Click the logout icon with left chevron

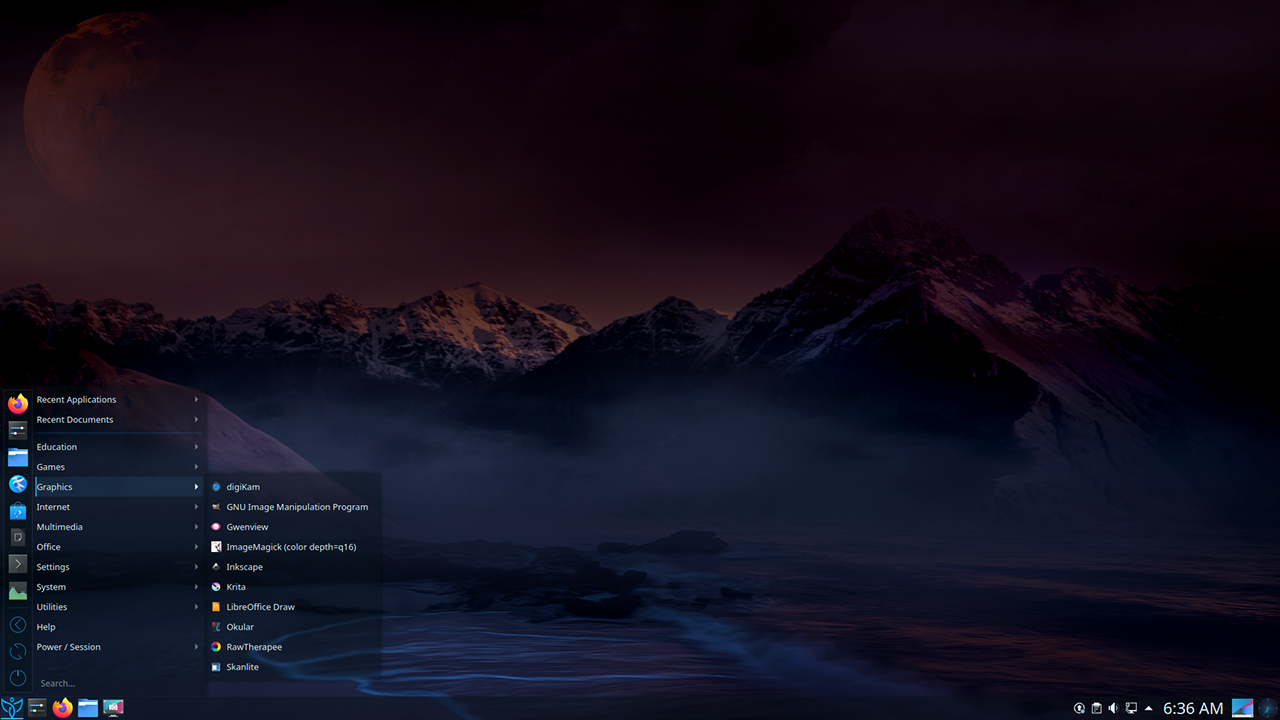17,625
